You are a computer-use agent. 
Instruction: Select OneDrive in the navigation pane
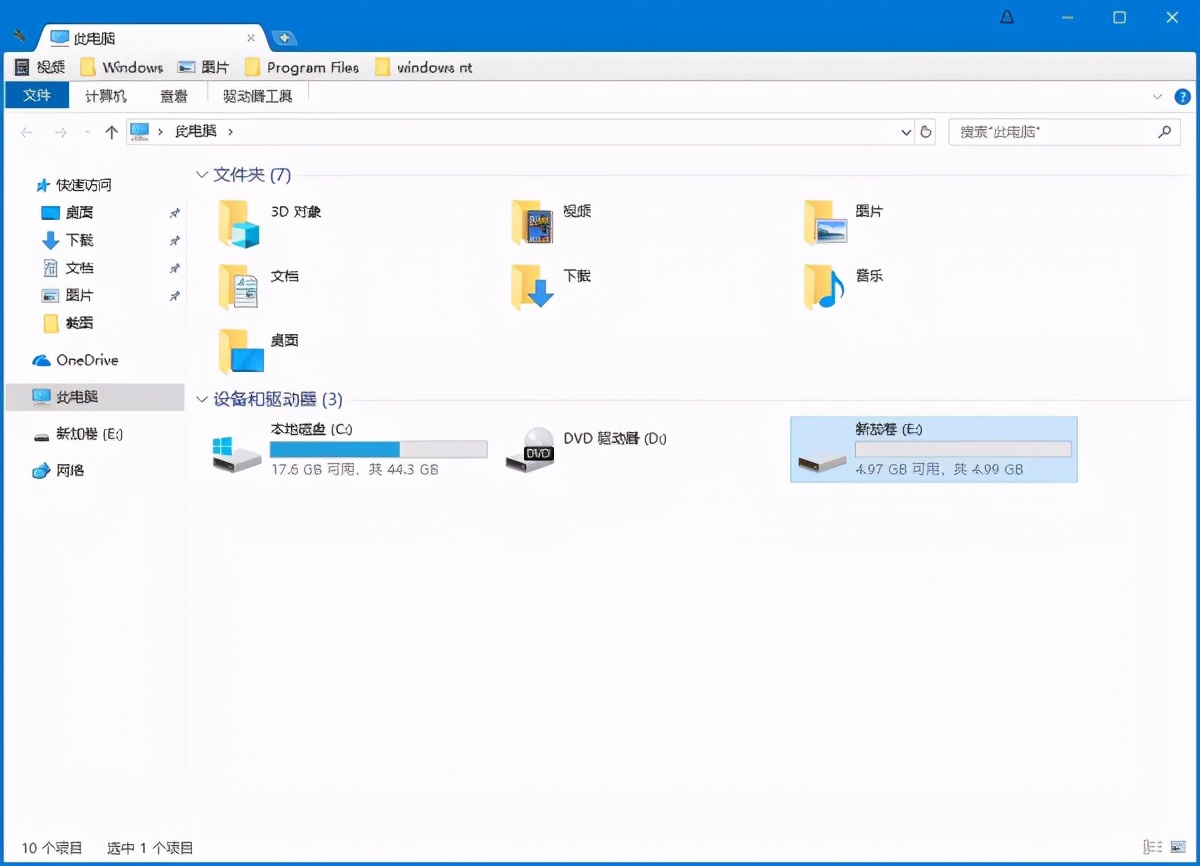tap(86, 360)
